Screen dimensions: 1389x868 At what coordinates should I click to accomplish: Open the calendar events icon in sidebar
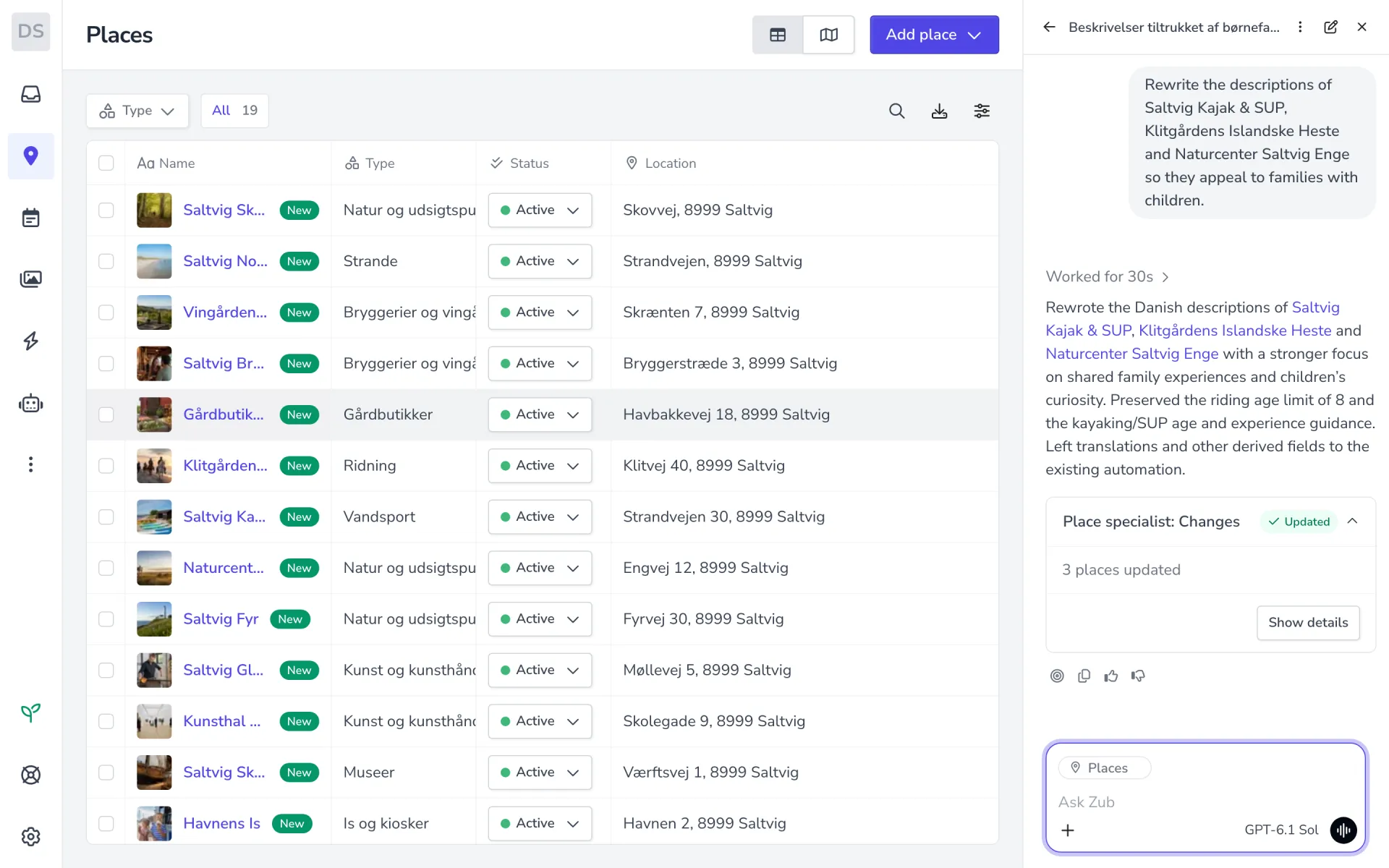pos(30,218)
